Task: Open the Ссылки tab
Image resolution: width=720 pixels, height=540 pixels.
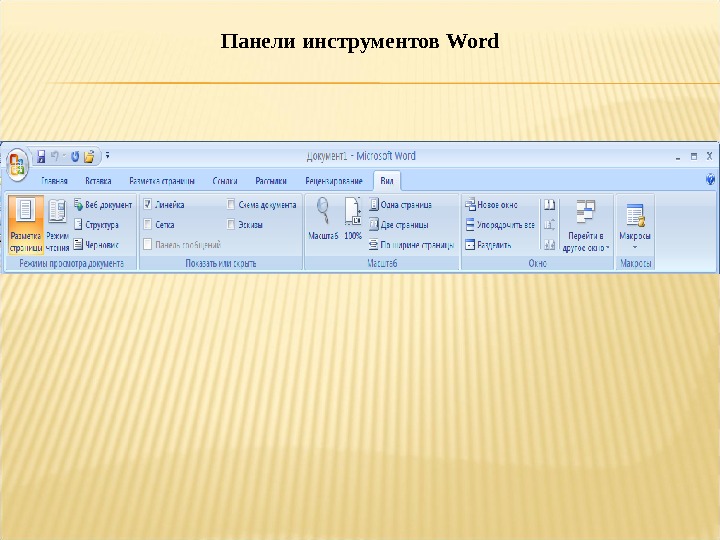Action: tap(225, 181)
